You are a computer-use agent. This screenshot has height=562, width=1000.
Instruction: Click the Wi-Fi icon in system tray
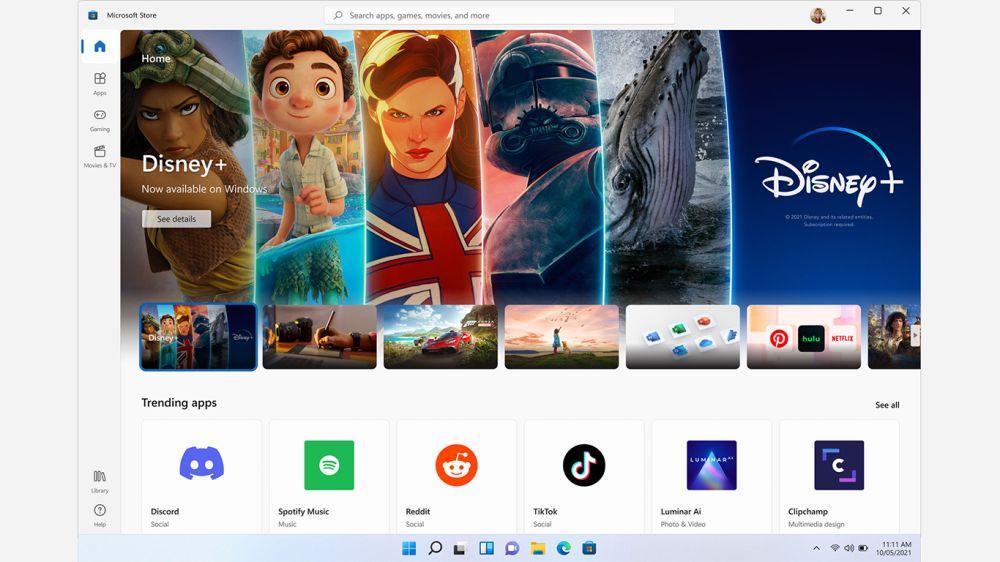pos(835,548)
